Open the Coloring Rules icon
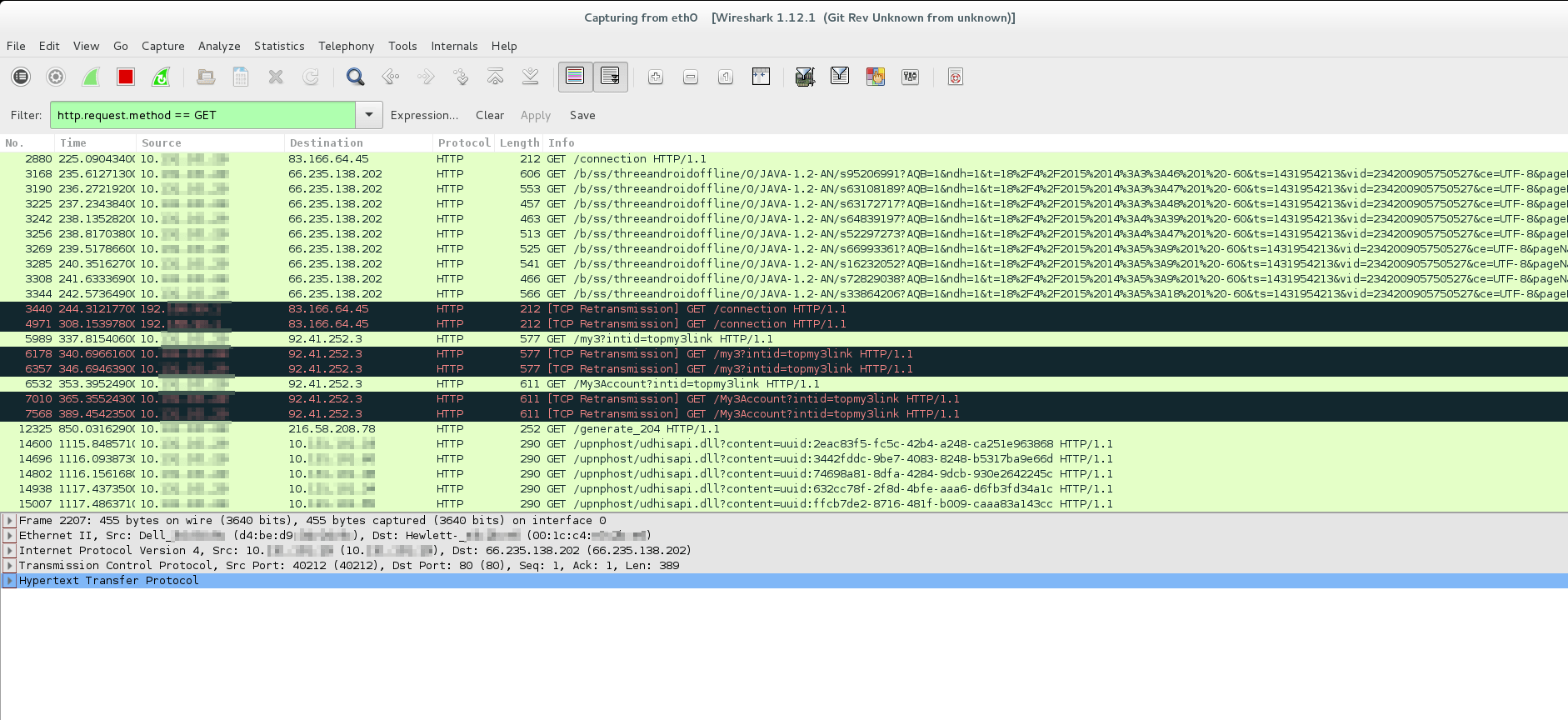Screen dimensions: 1568x720 pyautogui.click(x=875, y=77)
